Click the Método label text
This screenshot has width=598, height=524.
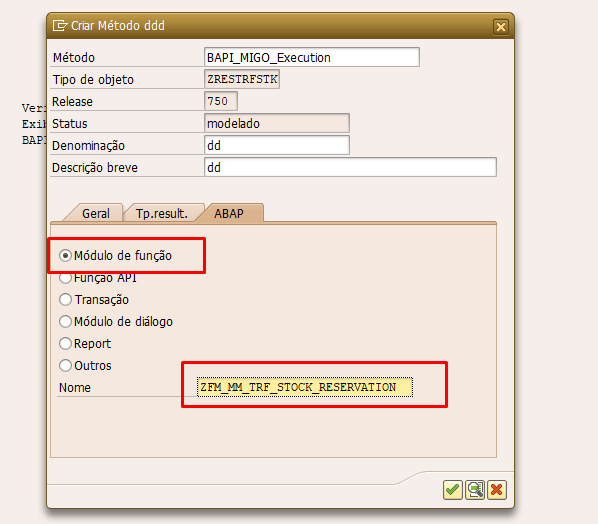coord(74,58)
